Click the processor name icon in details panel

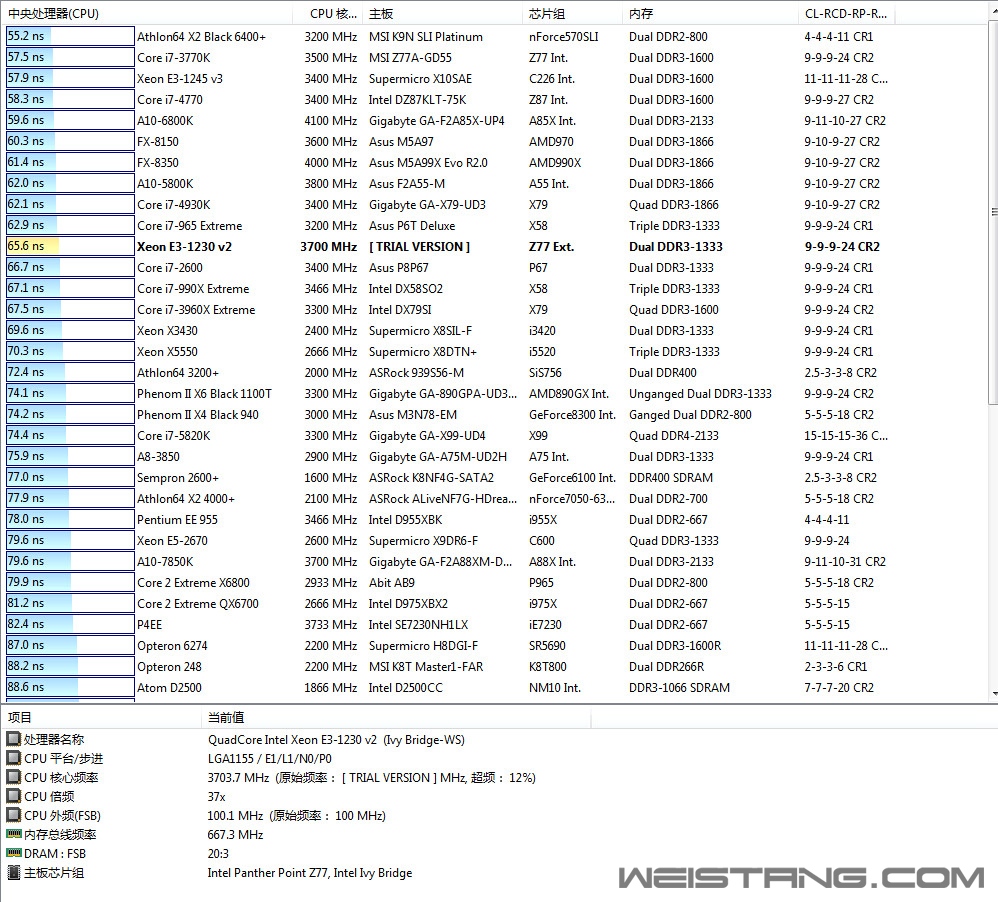point(13,739)
